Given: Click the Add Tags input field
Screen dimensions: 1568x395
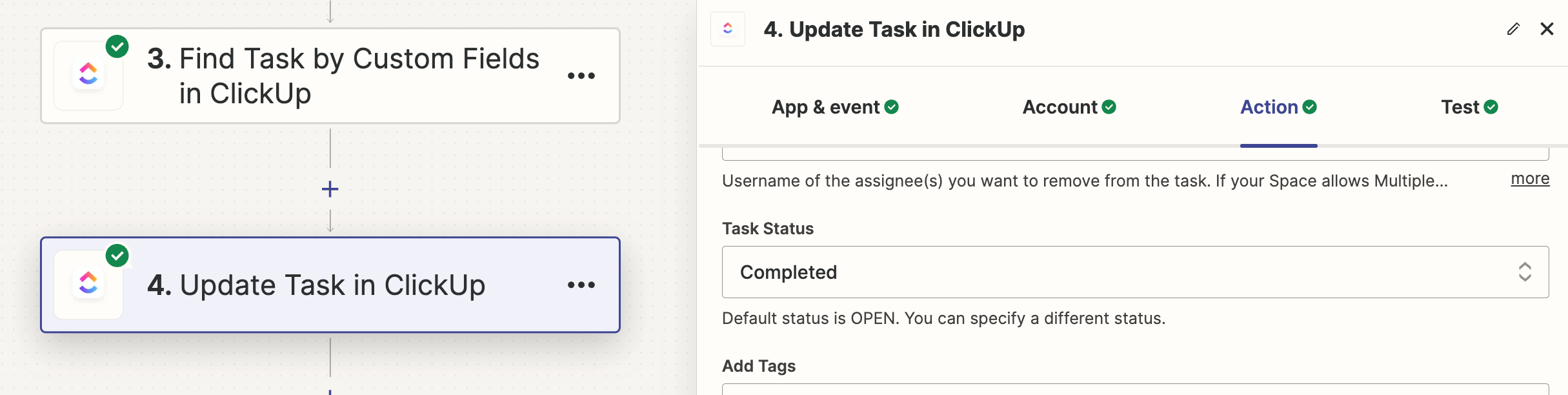Looking at the screenshot, I should pyautogui.click(x=1134, y=389).
